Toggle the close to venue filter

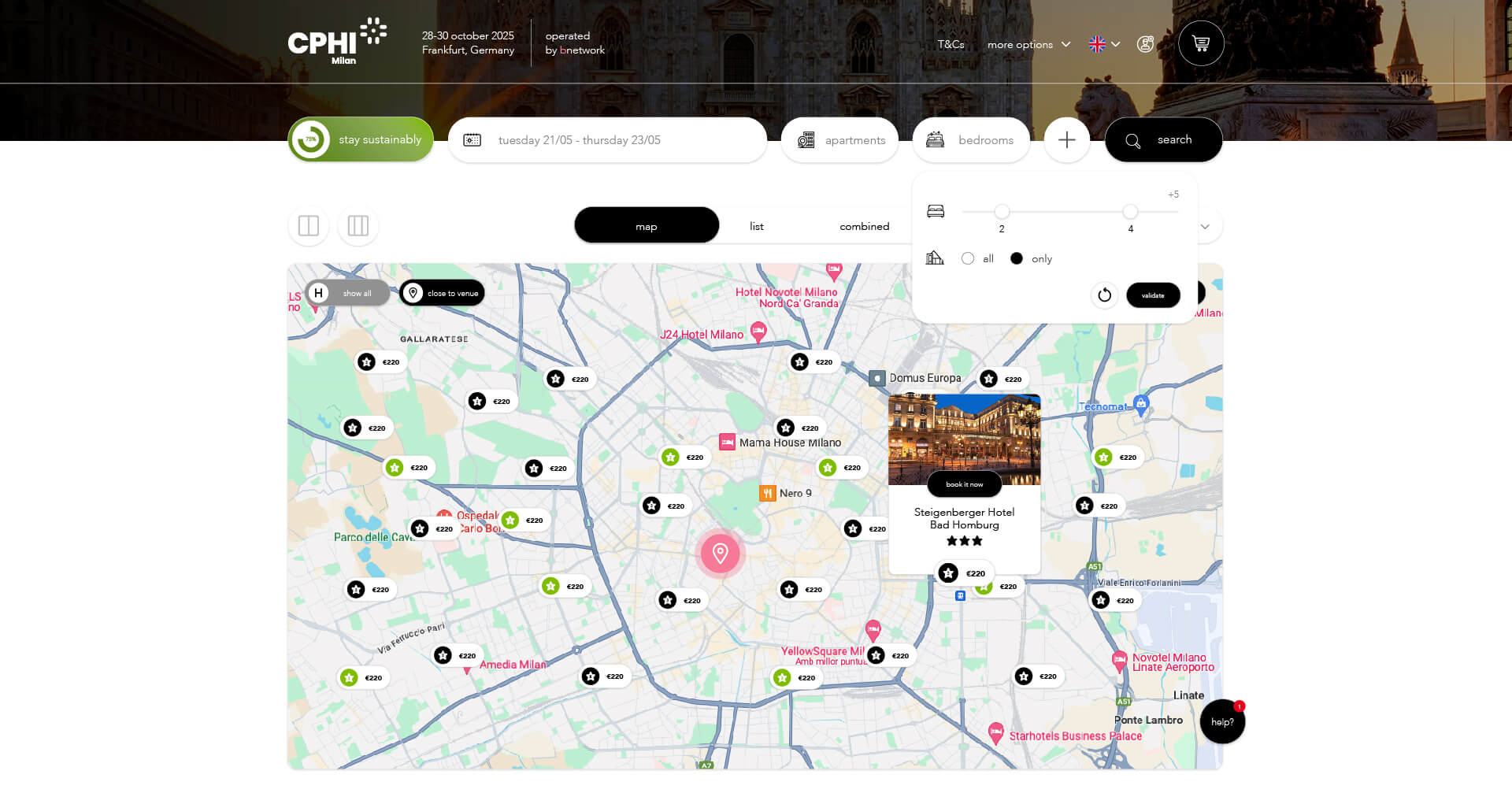(x=442, y=293)
